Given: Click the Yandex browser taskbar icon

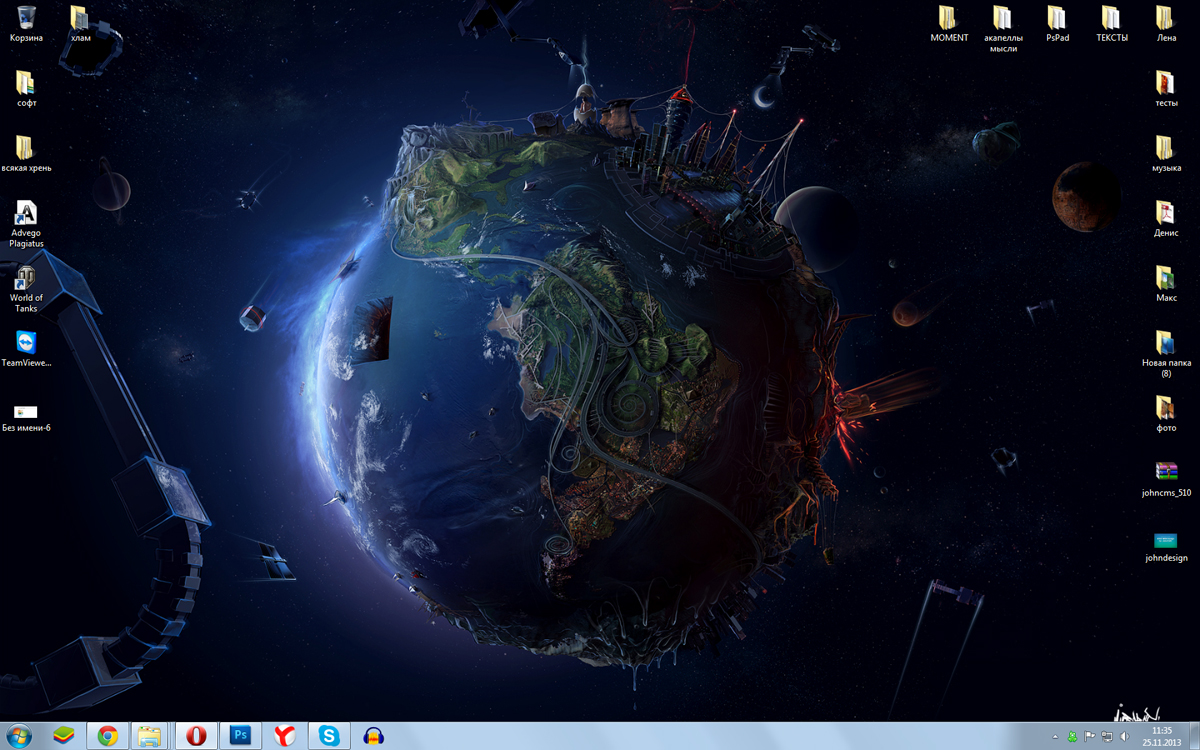Looking at the screenshot, I should coord(285,736).
